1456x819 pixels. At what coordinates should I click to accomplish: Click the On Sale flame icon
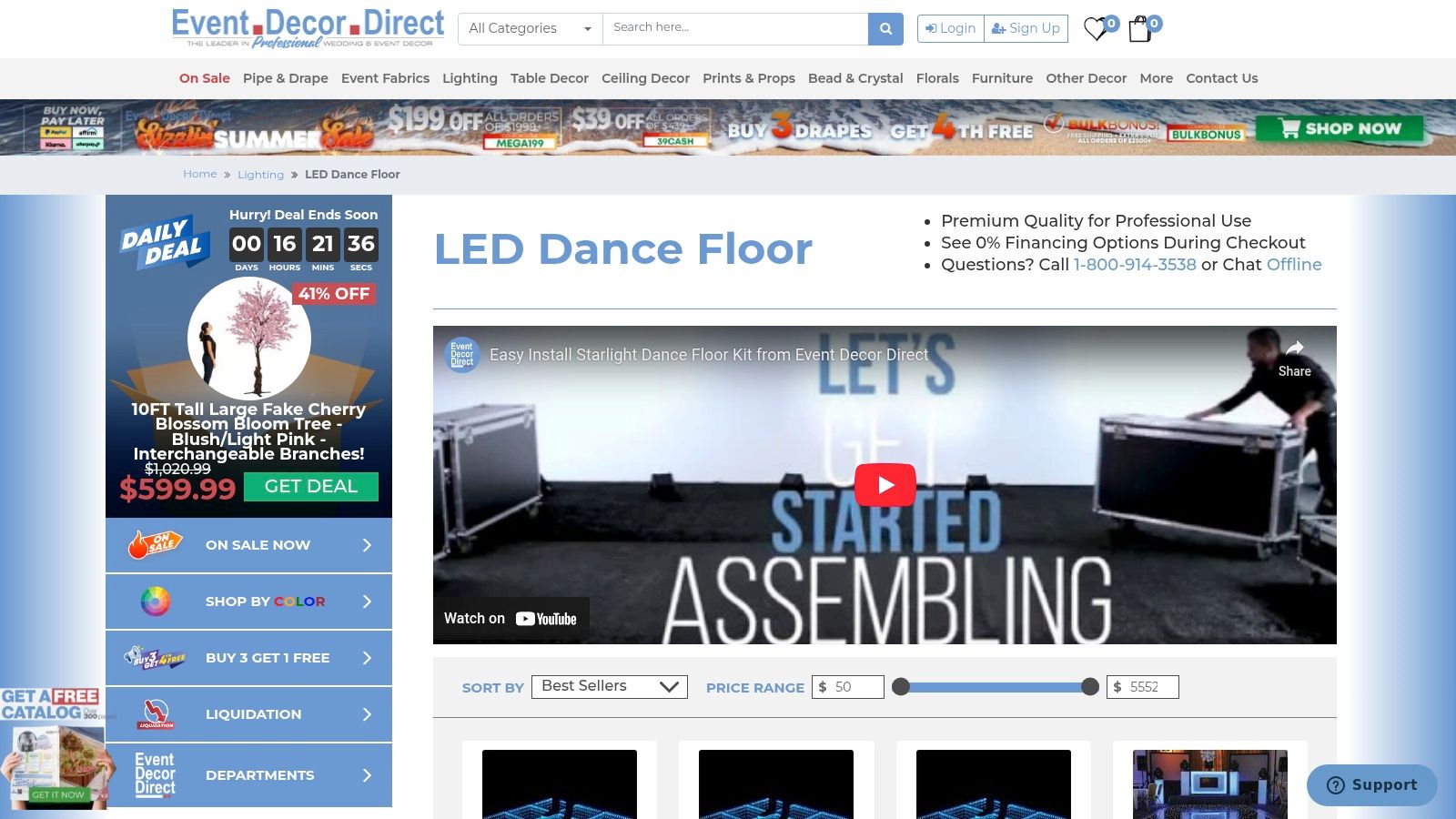pyautogui.click(x=156, y=545)
